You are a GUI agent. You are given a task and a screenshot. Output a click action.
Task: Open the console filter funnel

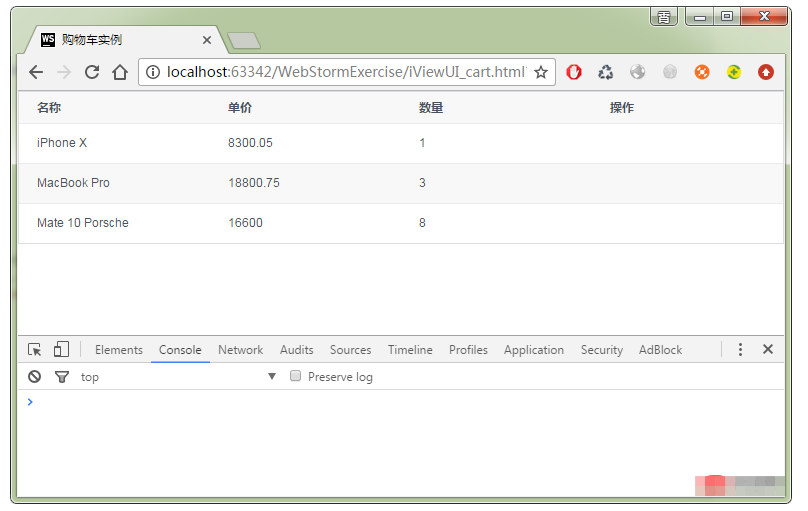click(62, 377)
